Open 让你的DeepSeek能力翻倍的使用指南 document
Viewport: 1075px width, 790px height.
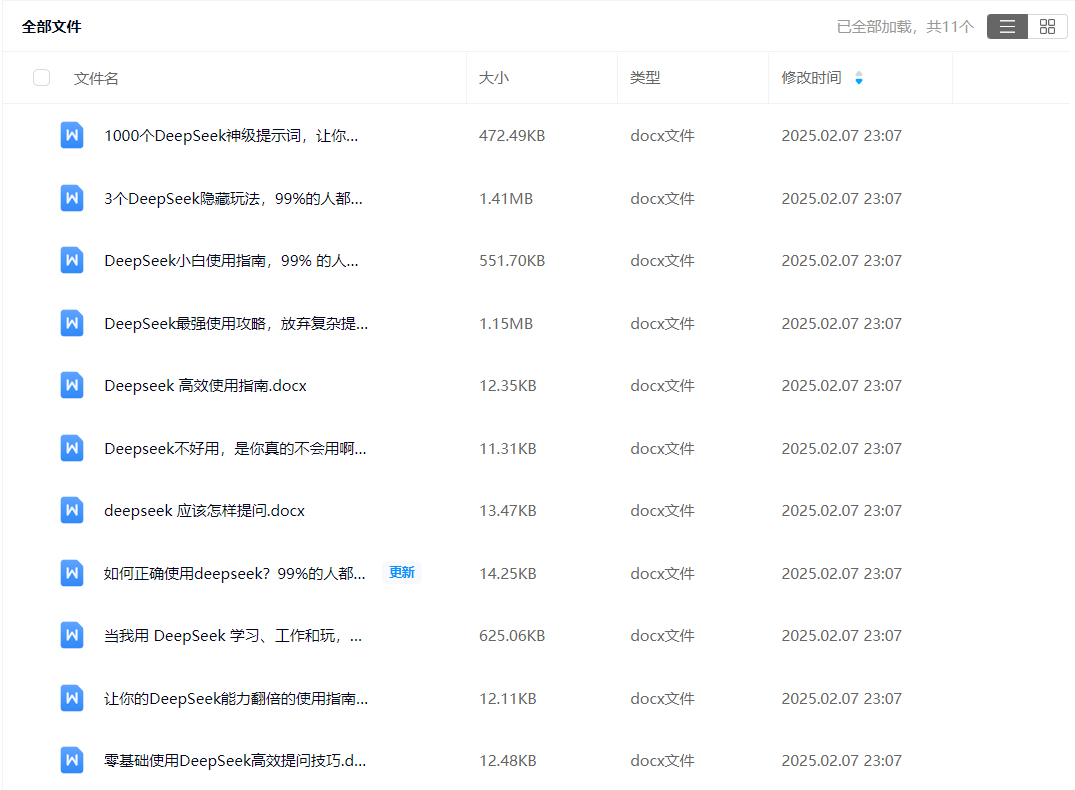pyautogui.click(x=235, y=699)
